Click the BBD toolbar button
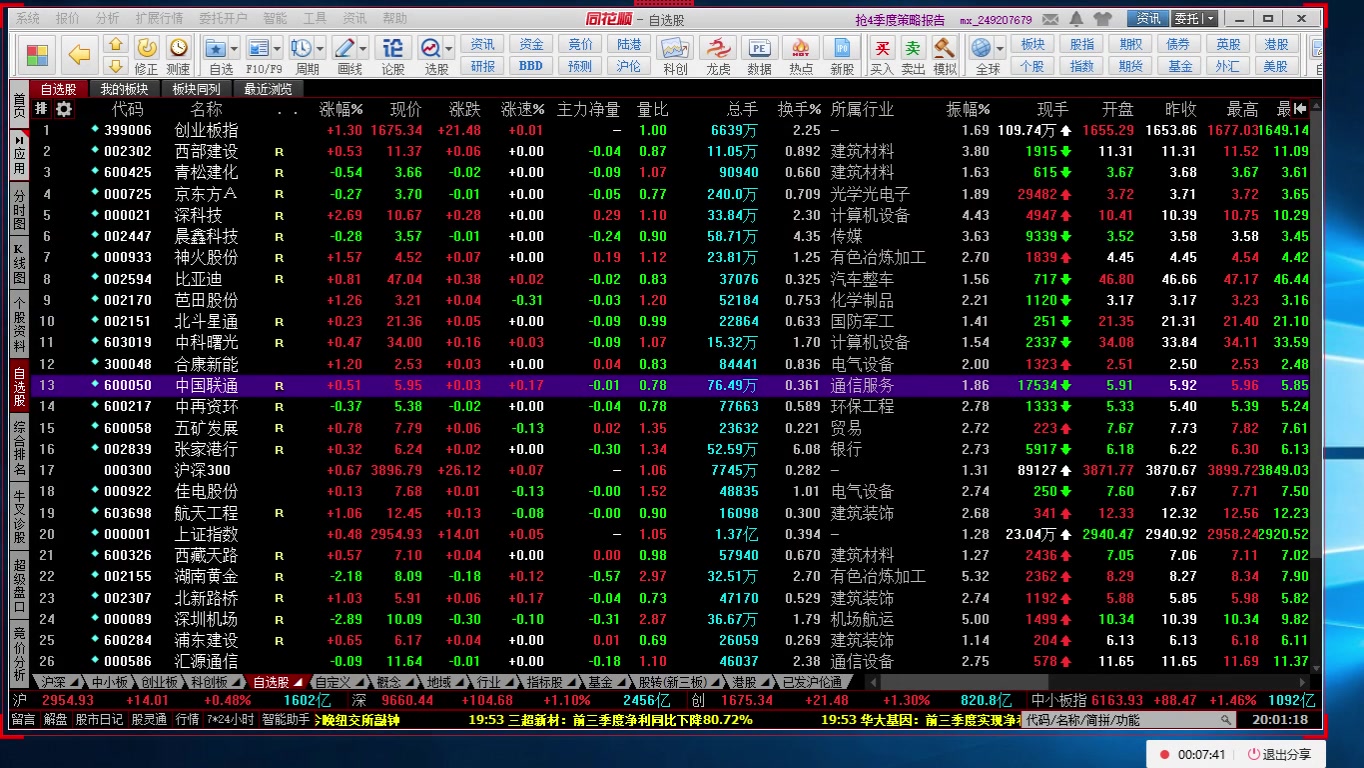The image size is (1364, 768). tap(532, 66)
